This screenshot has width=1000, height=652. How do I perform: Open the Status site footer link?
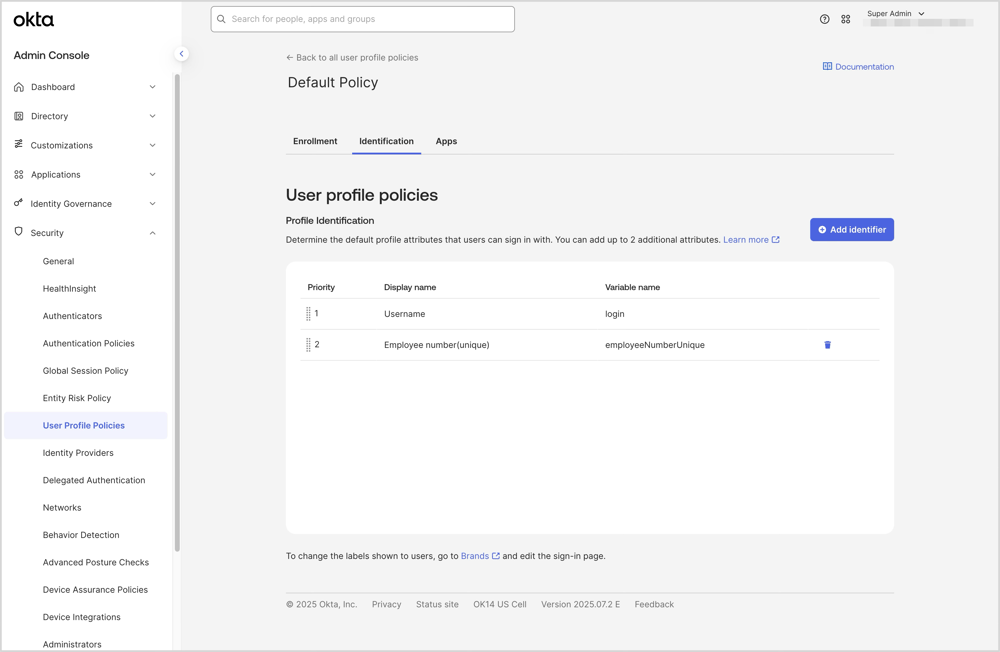437,604
